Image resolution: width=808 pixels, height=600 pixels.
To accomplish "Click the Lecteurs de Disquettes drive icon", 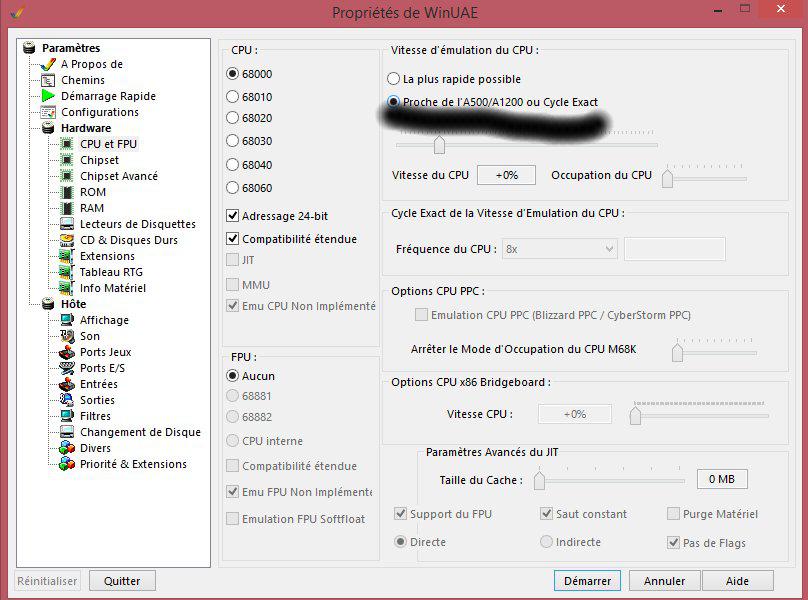I will [x=67, y=224].
